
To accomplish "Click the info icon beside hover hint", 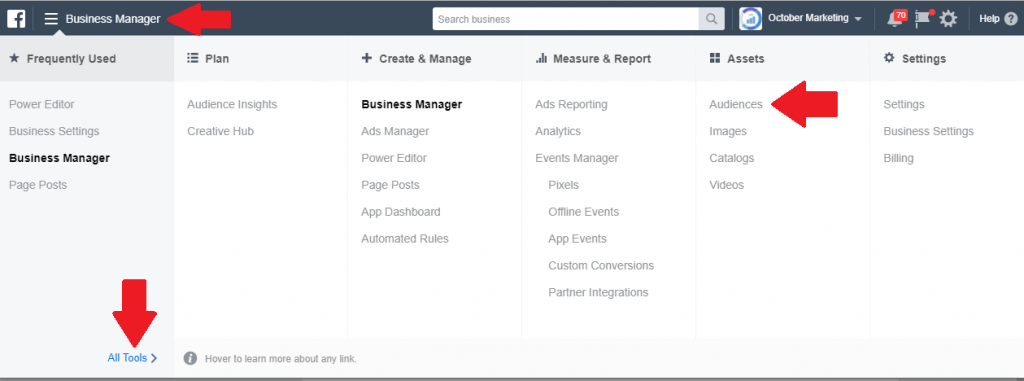I will [x=190, y=358].
